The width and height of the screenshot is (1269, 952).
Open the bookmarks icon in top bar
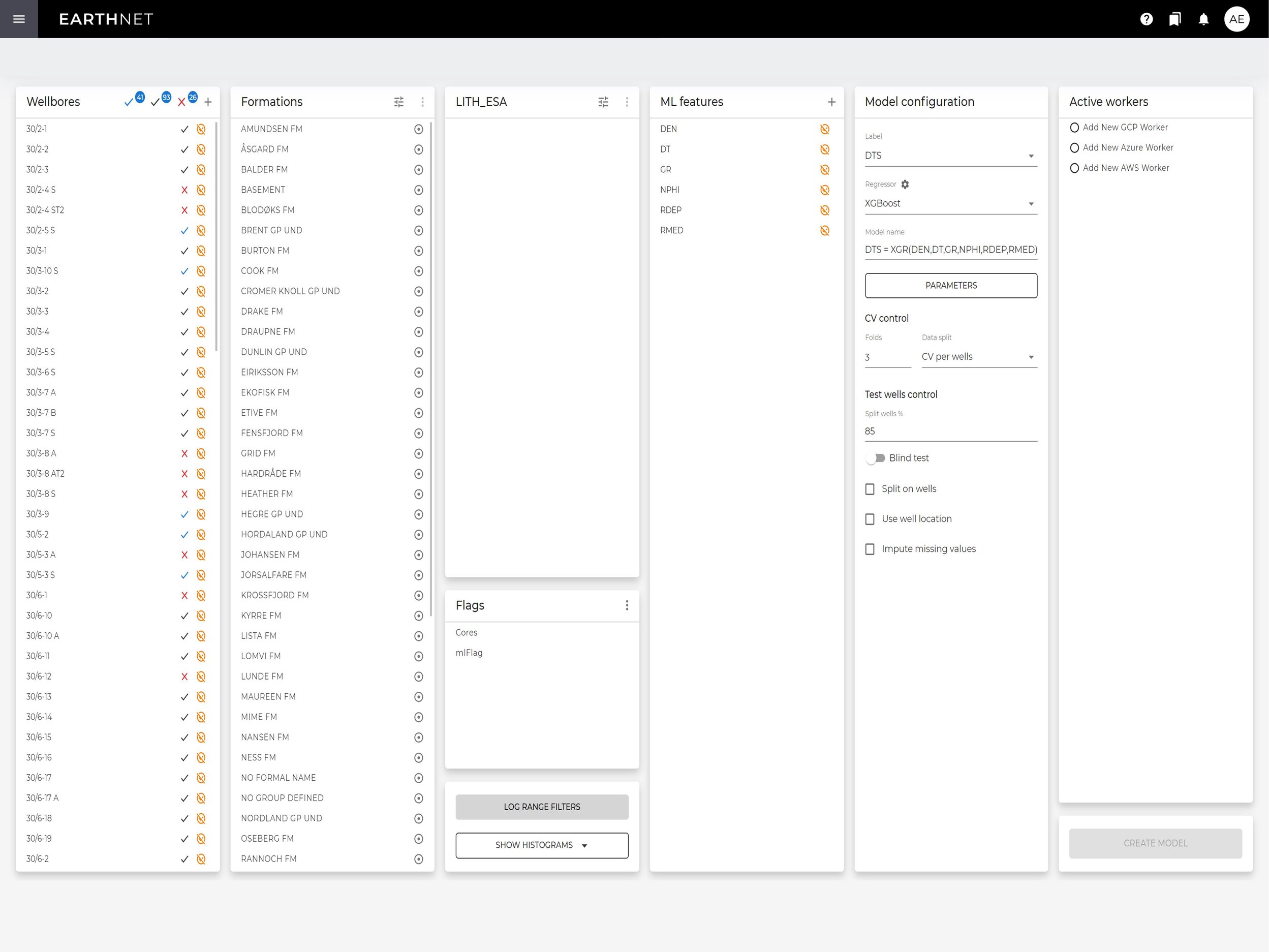[x=1175, y=19]
